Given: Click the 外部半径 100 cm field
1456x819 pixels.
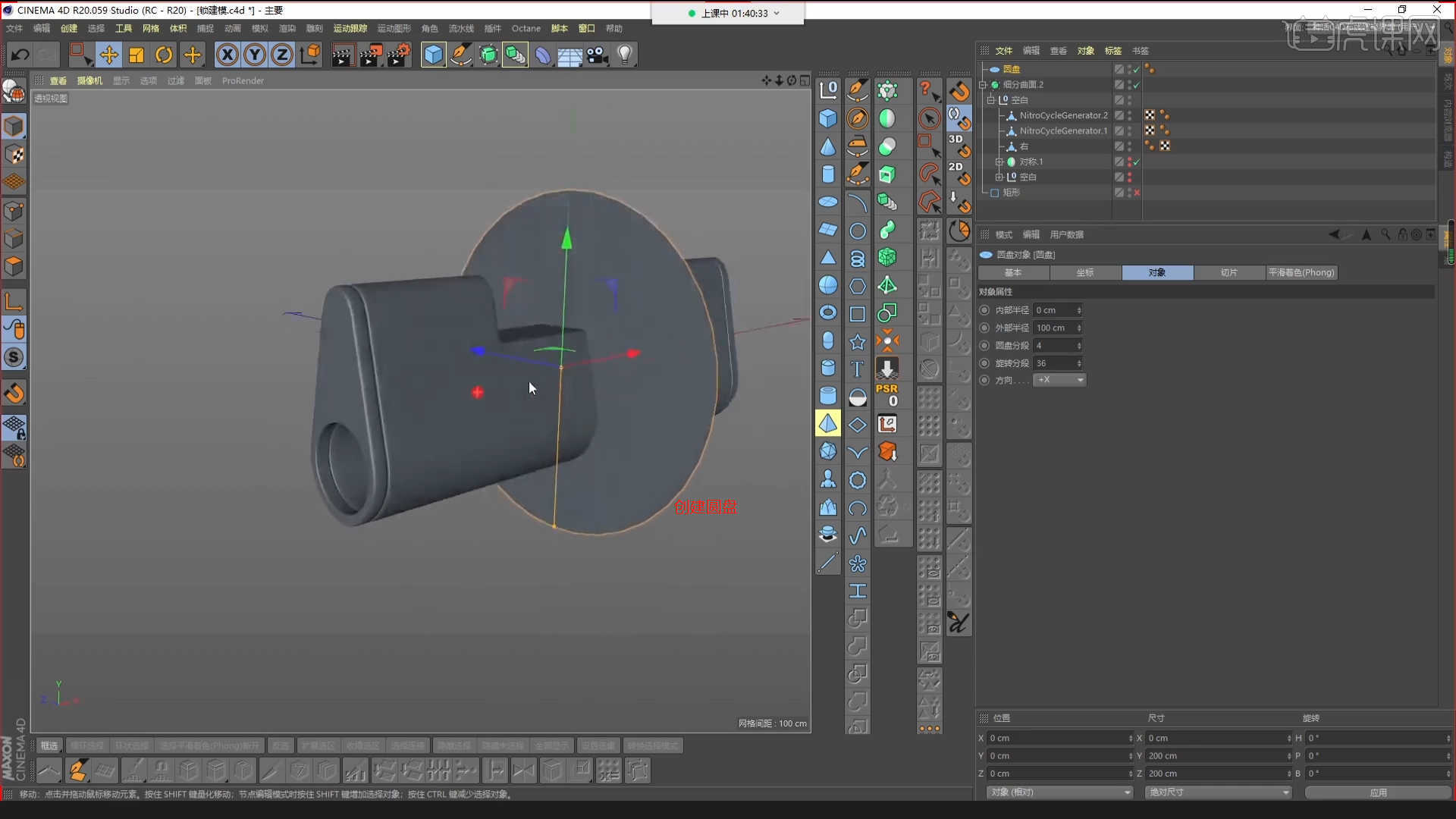Looking at the screenshot, I should [1058, 328].
